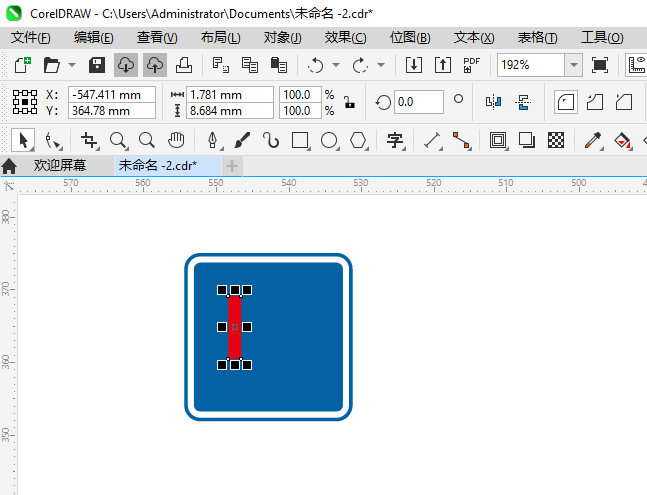Click the horizontal scale 100.0 percent field

pyautogui.click(x=300, y=94)
